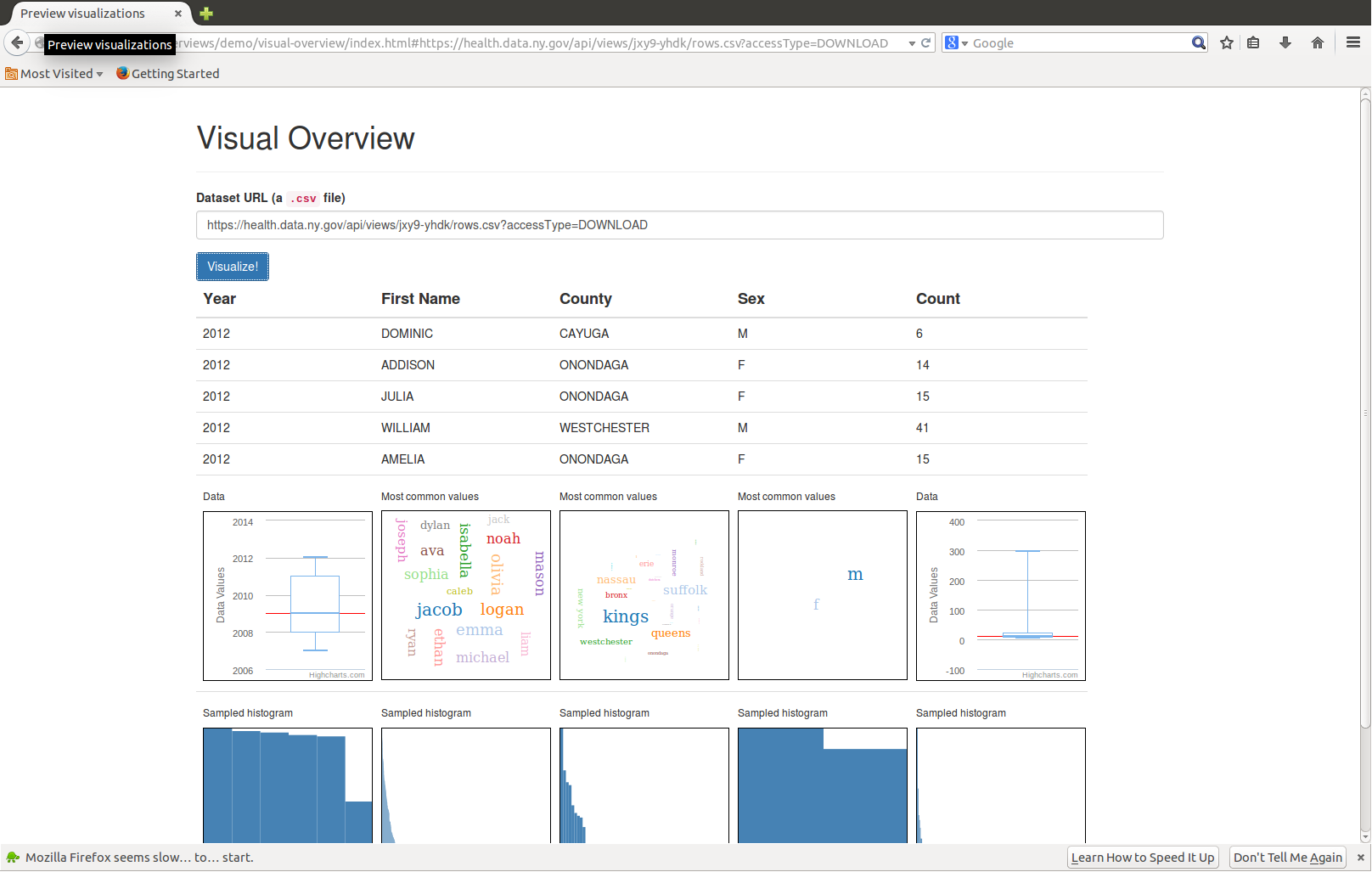Image resolution: width=1372 pixels, height=872 pixels.
Task: Open the Downloads arrow icon
Action: pyautogui.click(x=1285, y=42)
